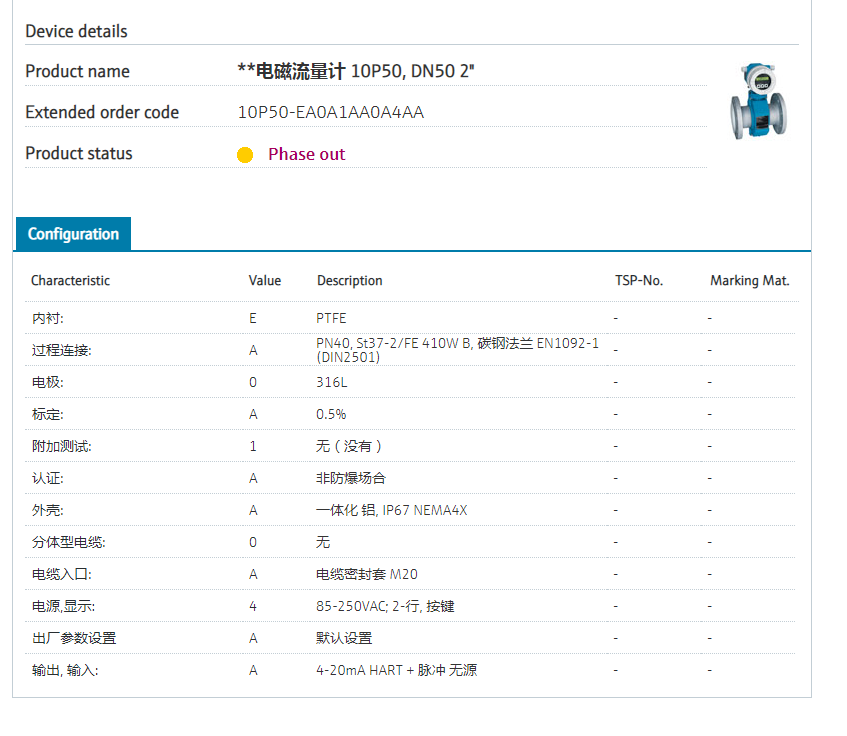
Task: Select the extended order code 10P50-EA0A1AA0A4AA
Action: click(331, 112)
